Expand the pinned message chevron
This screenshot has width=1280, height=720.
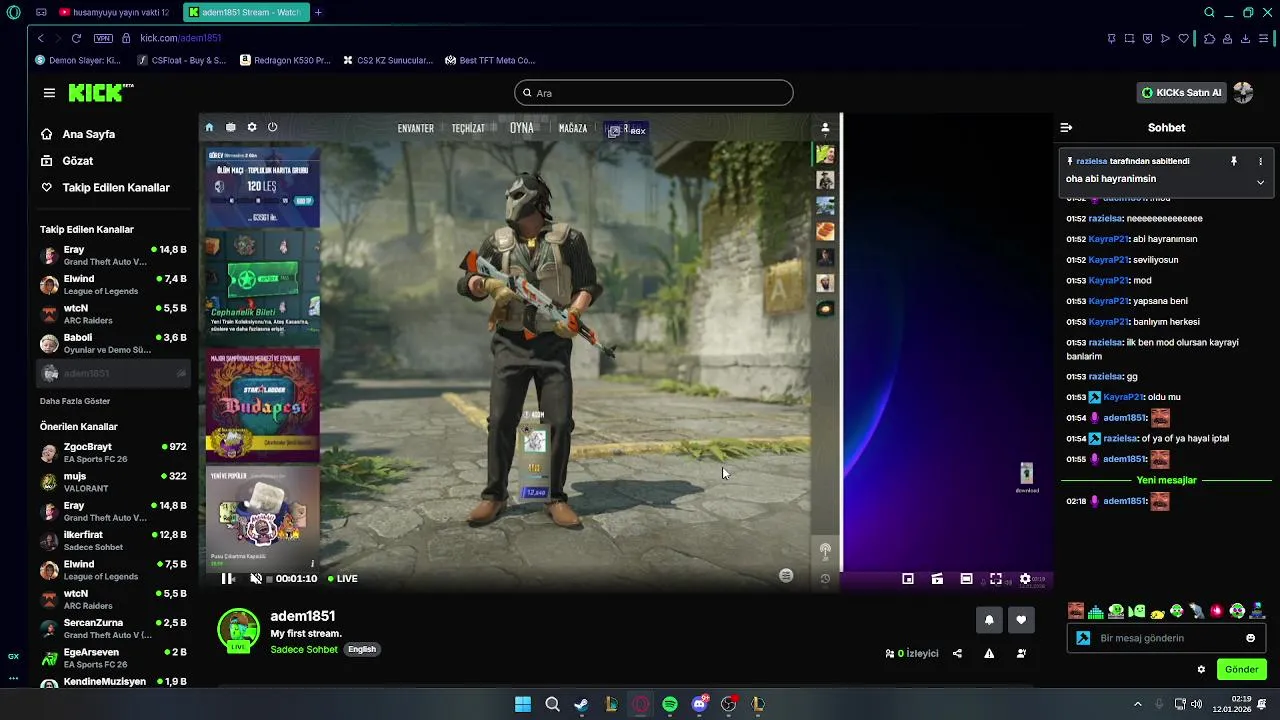point(1260,182)
